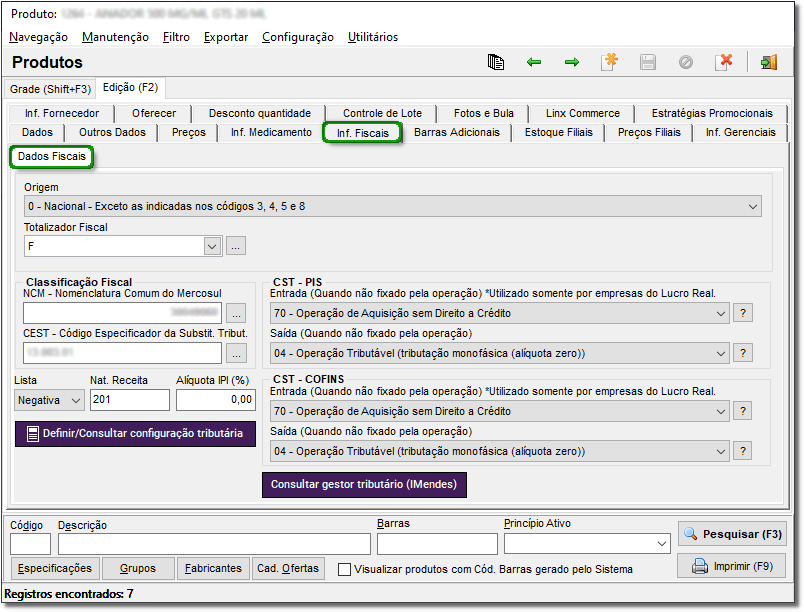Click Consultar gestor tributário (IMendes) button

pos(364,484)
